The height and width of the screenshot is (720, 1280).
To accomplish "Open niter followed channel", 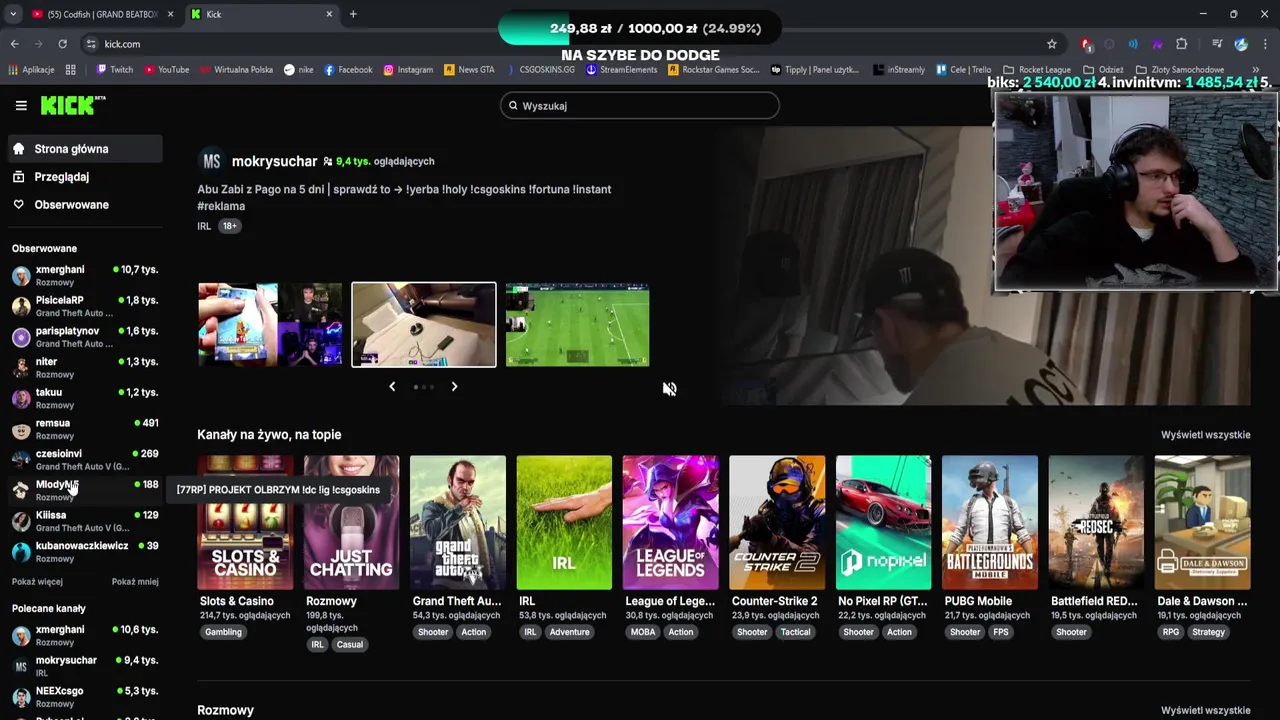I will click(x=85, y=367).
